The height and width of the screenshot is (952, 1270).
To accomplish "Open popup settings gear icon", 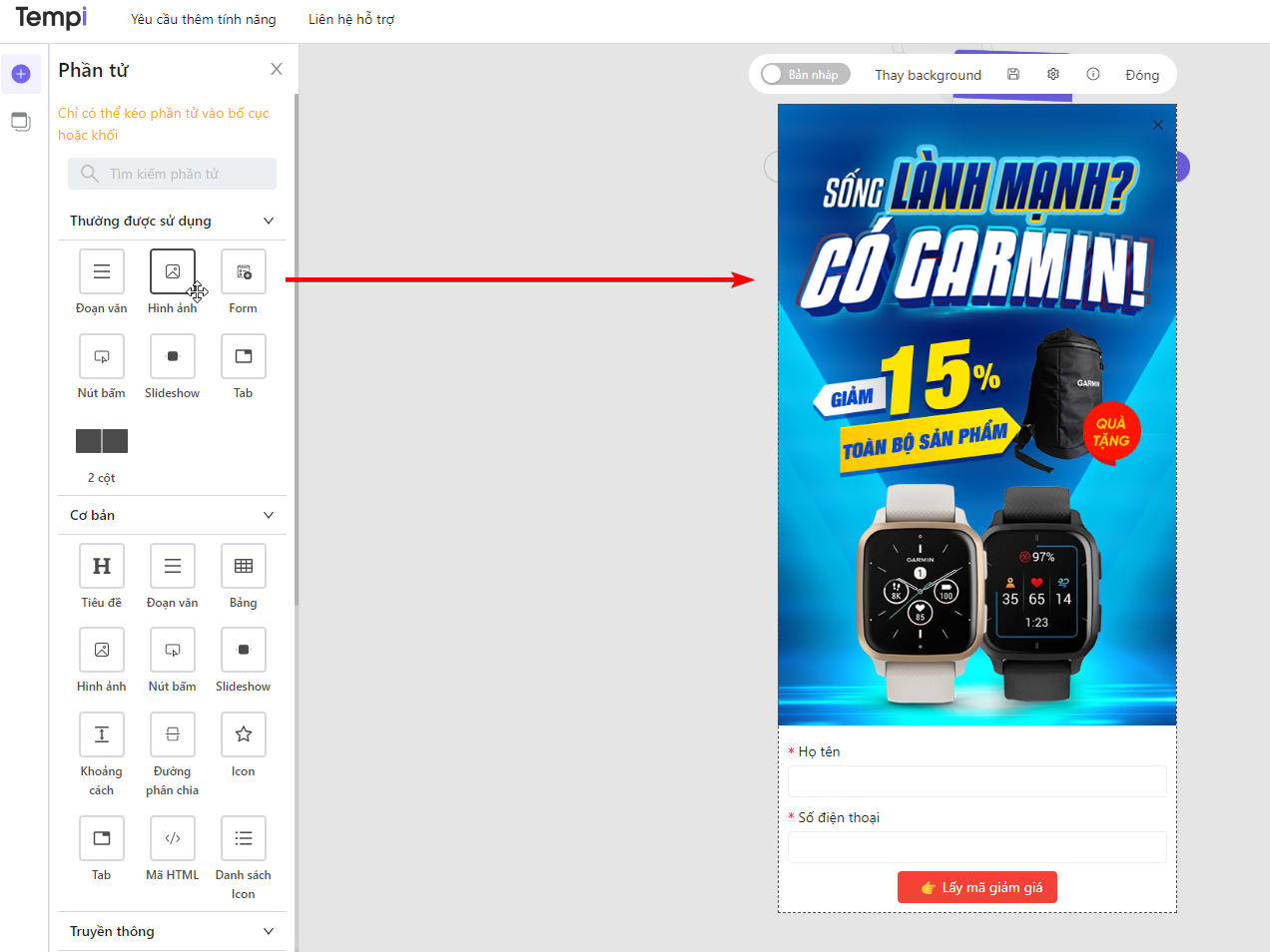I will click(1053, 74).
